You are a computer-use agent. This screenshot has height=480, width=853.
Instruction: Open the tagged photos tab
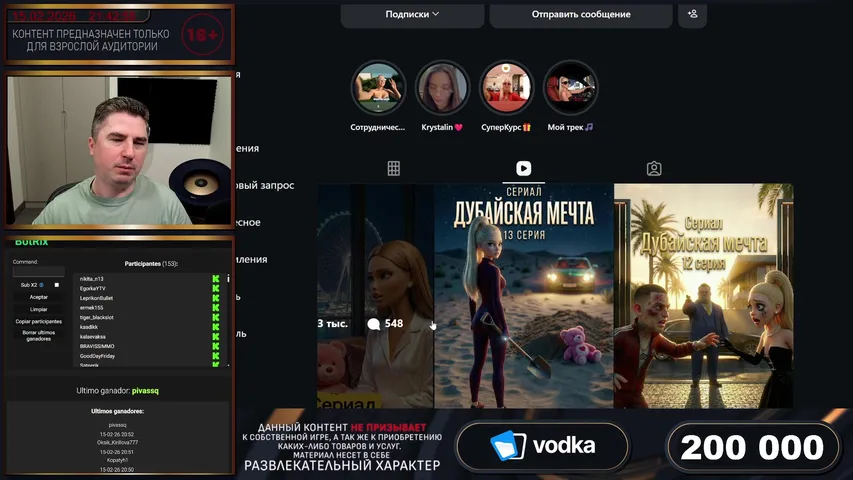coord(653,168)
